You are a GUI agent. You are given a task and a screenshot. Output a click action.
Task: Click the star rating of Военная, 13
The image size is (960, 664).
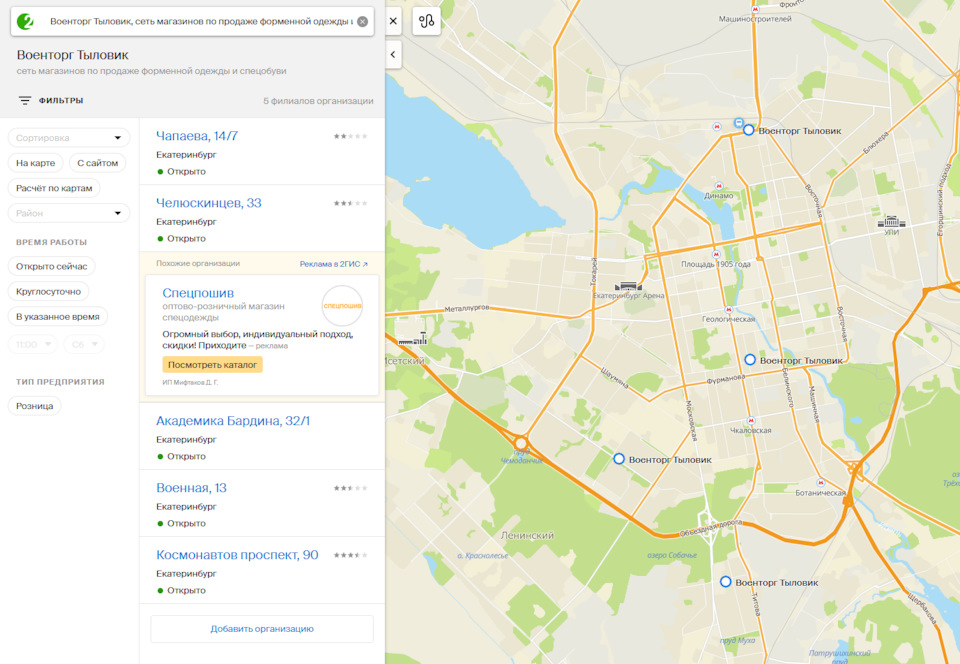tap(350, 488)
